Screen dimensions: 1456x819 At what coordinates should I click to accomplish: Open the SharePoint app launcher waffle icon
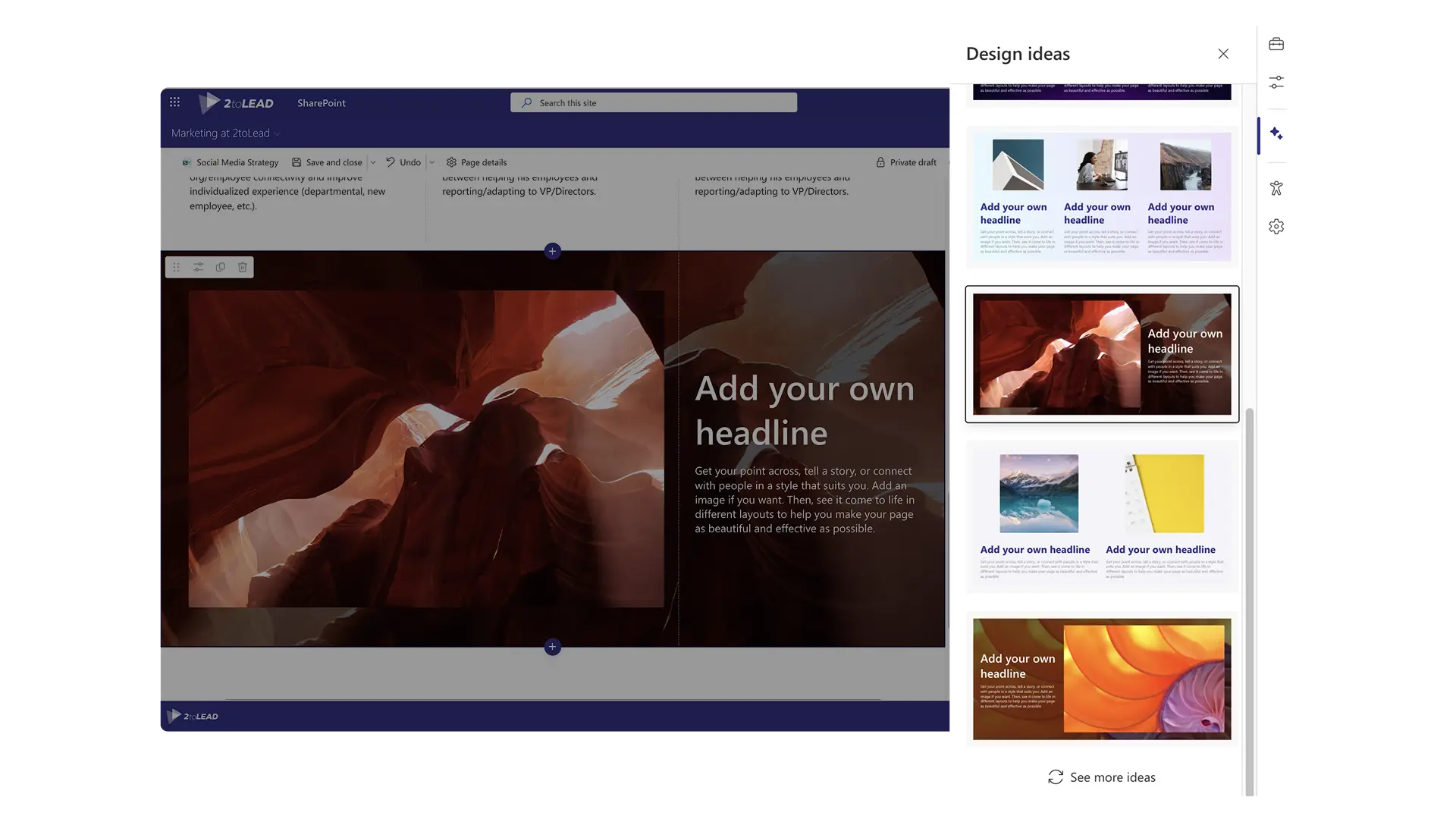[x=174, y=102]
